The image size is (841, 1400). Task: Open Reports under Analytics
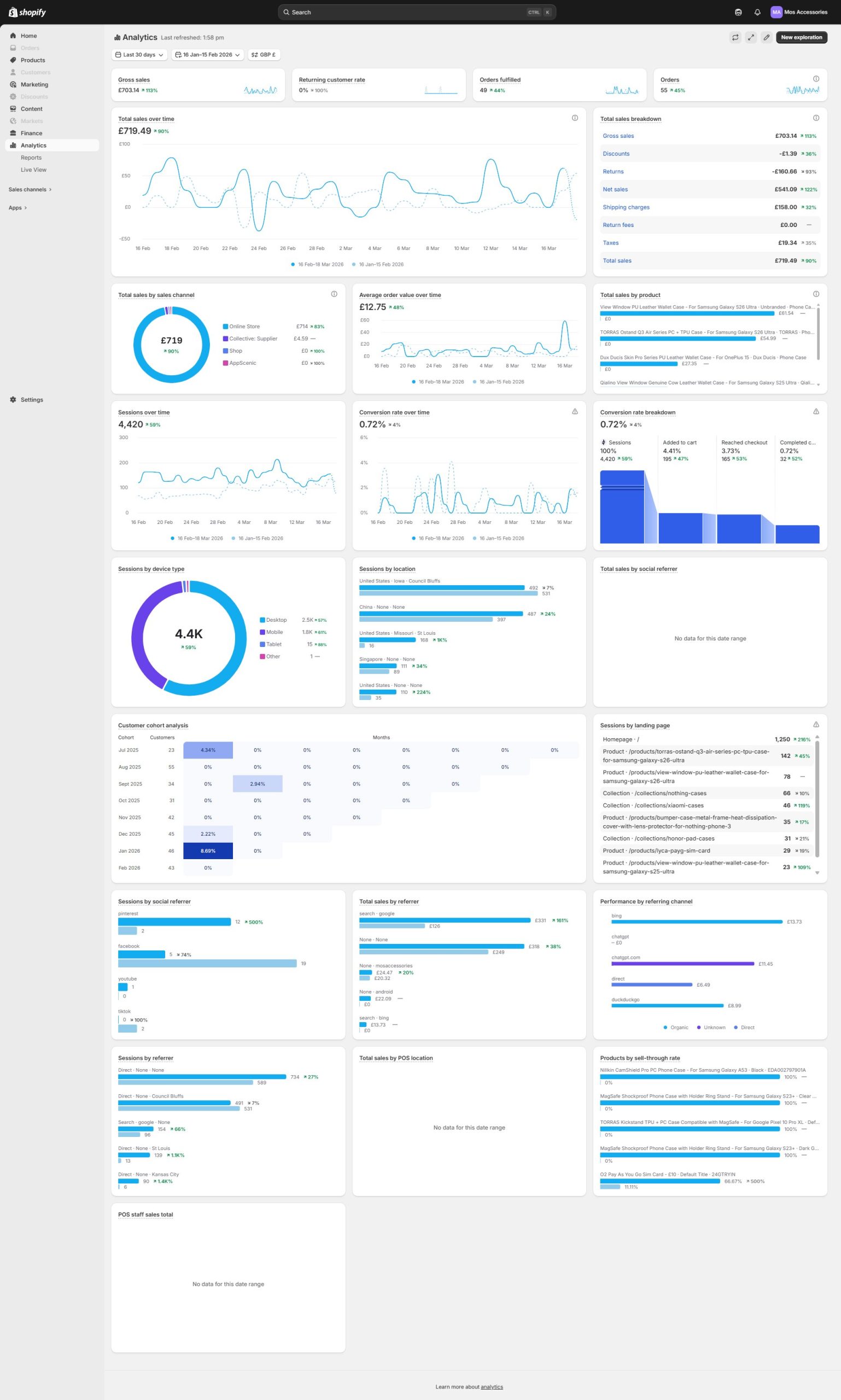[31, 157]
